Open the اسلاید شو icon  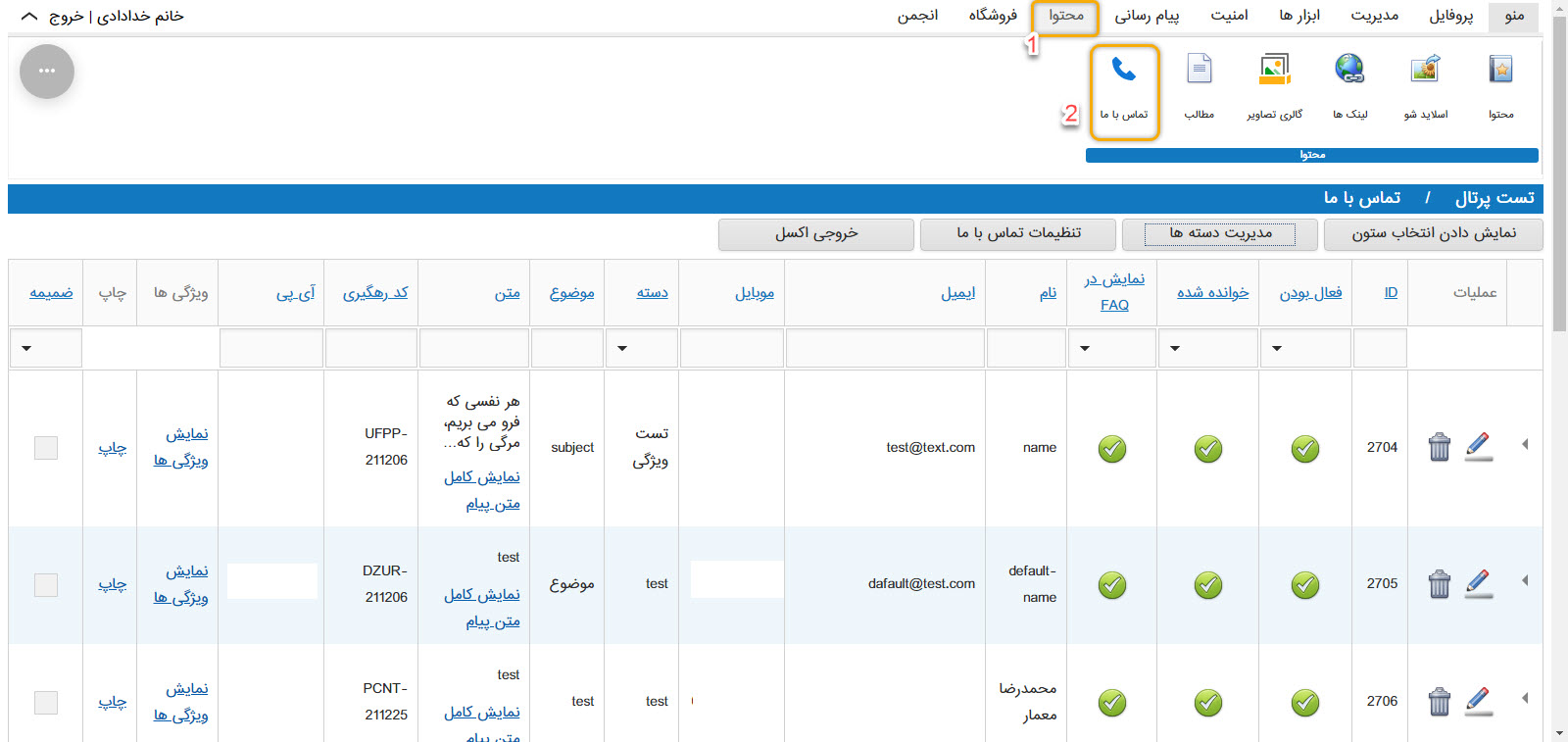click(1425, 71)
